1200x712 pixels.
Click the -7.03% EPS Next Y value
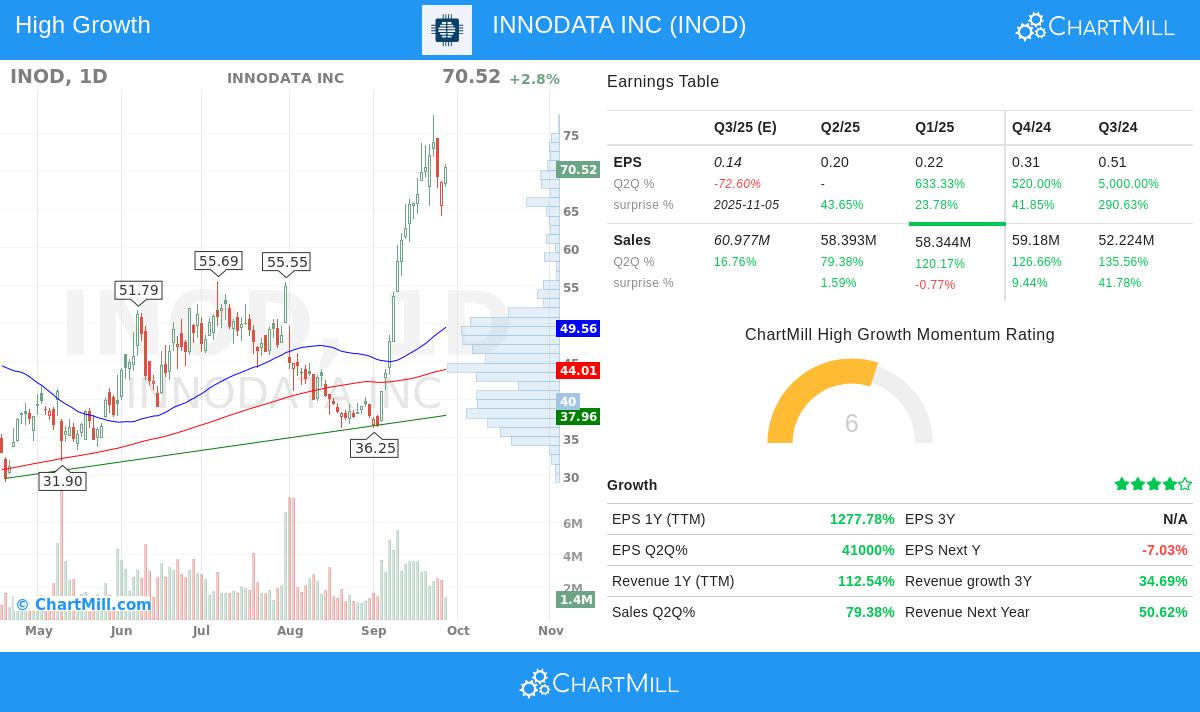pyautogui.click(x=1165, y=550)
